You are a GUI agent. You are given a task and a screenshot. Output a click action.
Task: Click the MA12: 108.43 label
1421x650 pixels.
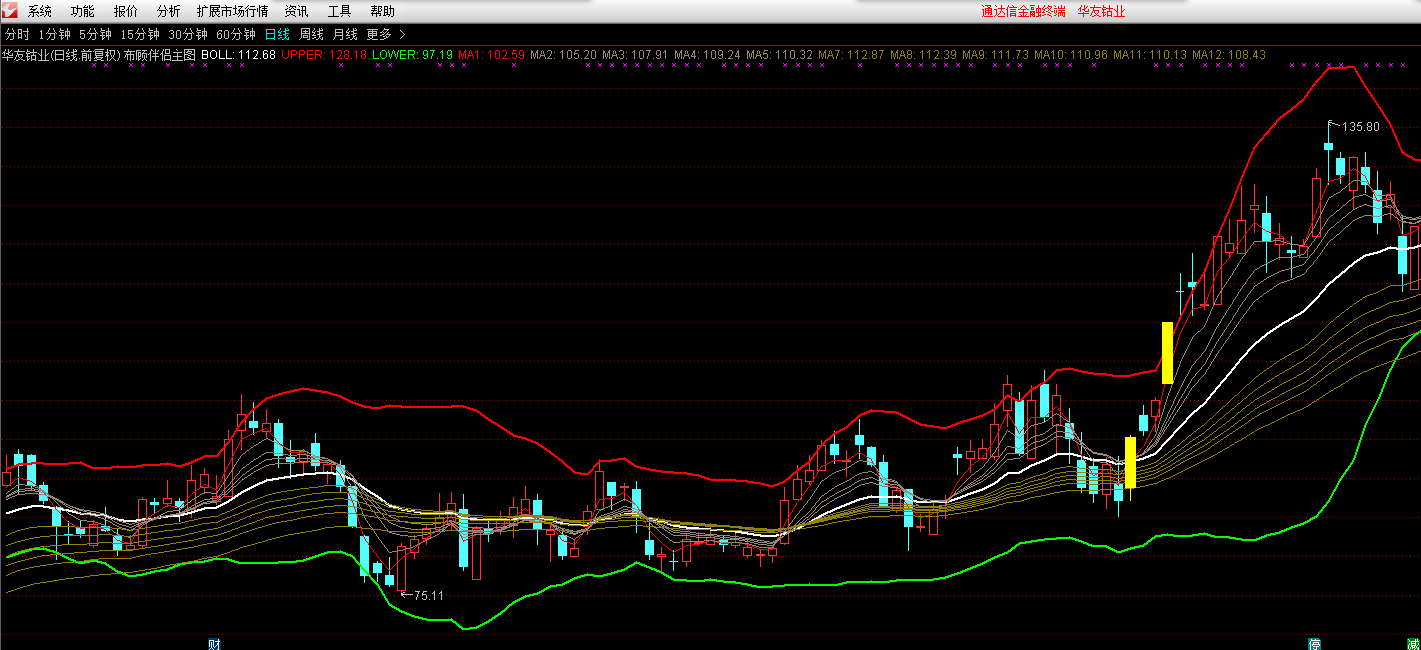pyautogui.click(x=1229, y=55)
